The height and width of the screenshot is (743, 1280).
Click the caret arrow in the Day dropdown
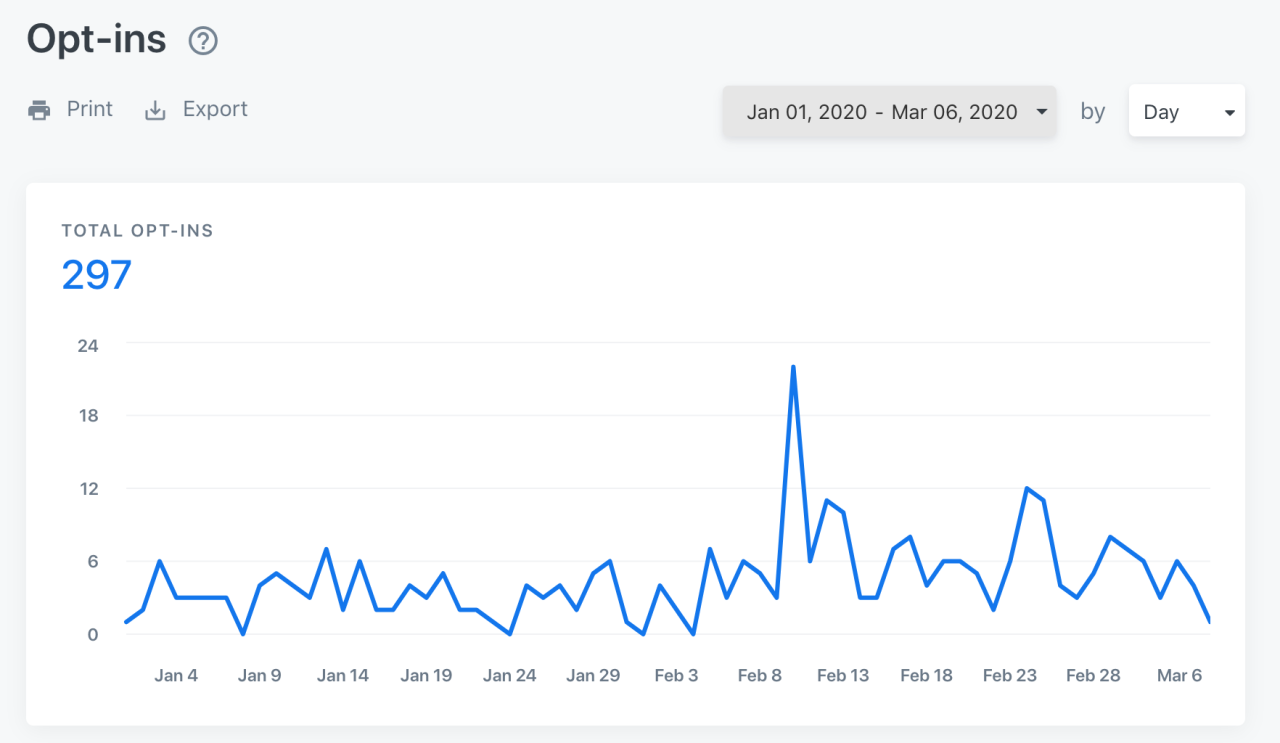point(1229,112)
